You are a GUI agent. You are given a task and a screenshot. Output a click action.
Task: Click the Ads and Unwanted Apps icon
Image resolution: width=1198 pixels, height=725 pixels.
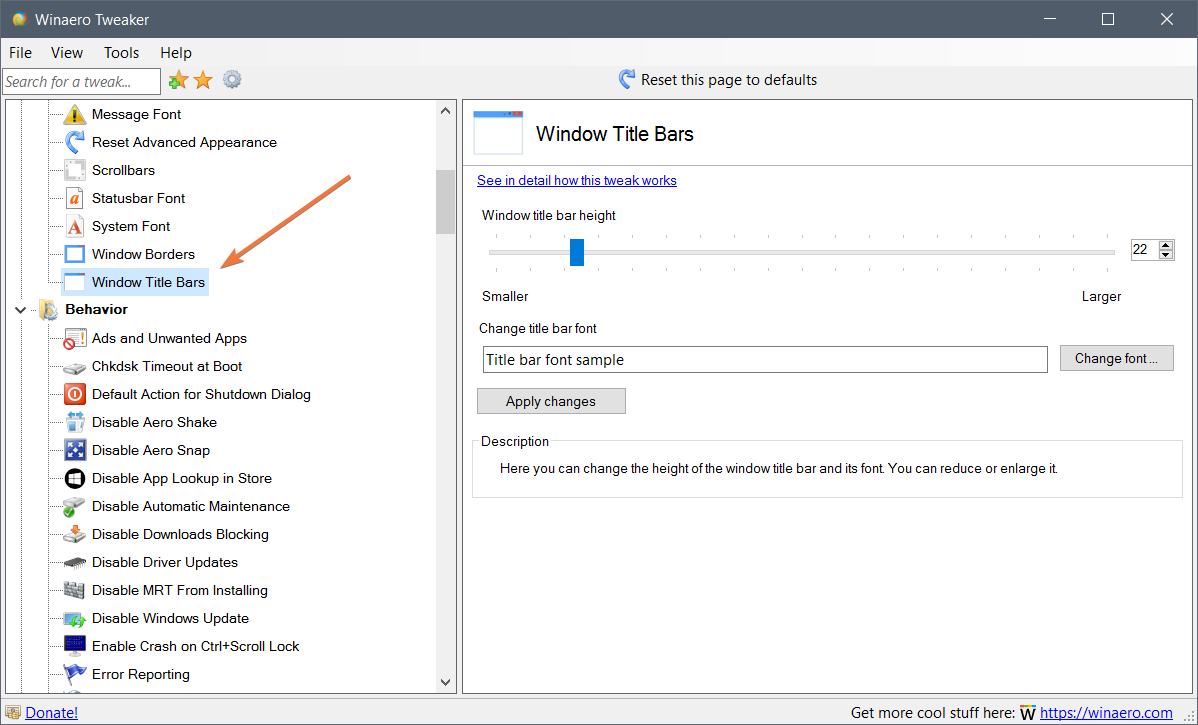[75, 338]
